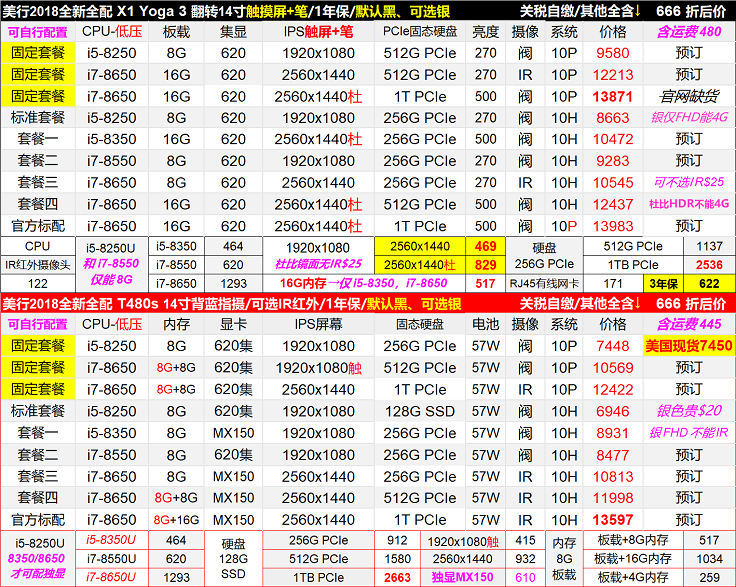Select the red upgrade price 2536
The height and width of the screenshot is (587, 736).
(709, 265)
